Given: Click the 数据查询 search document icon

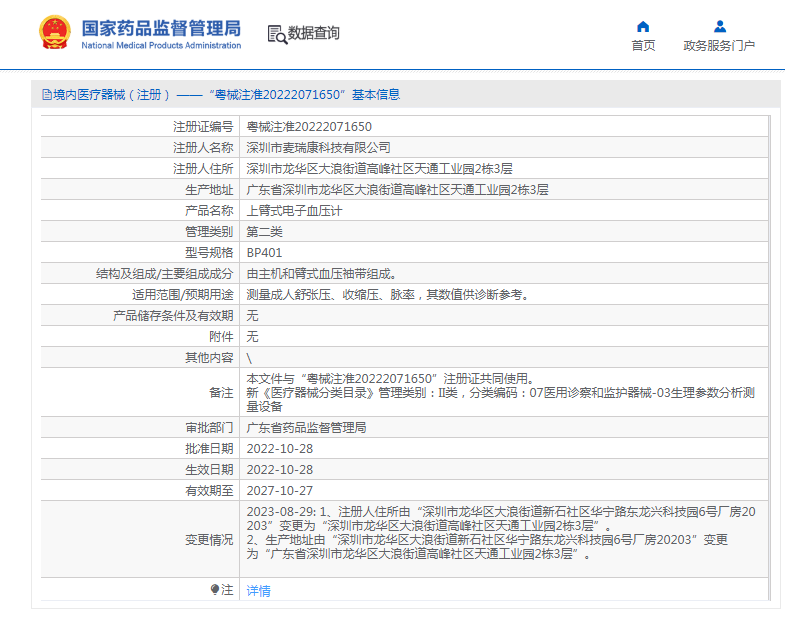Looking at the screenshot, I should click(277, 34).
